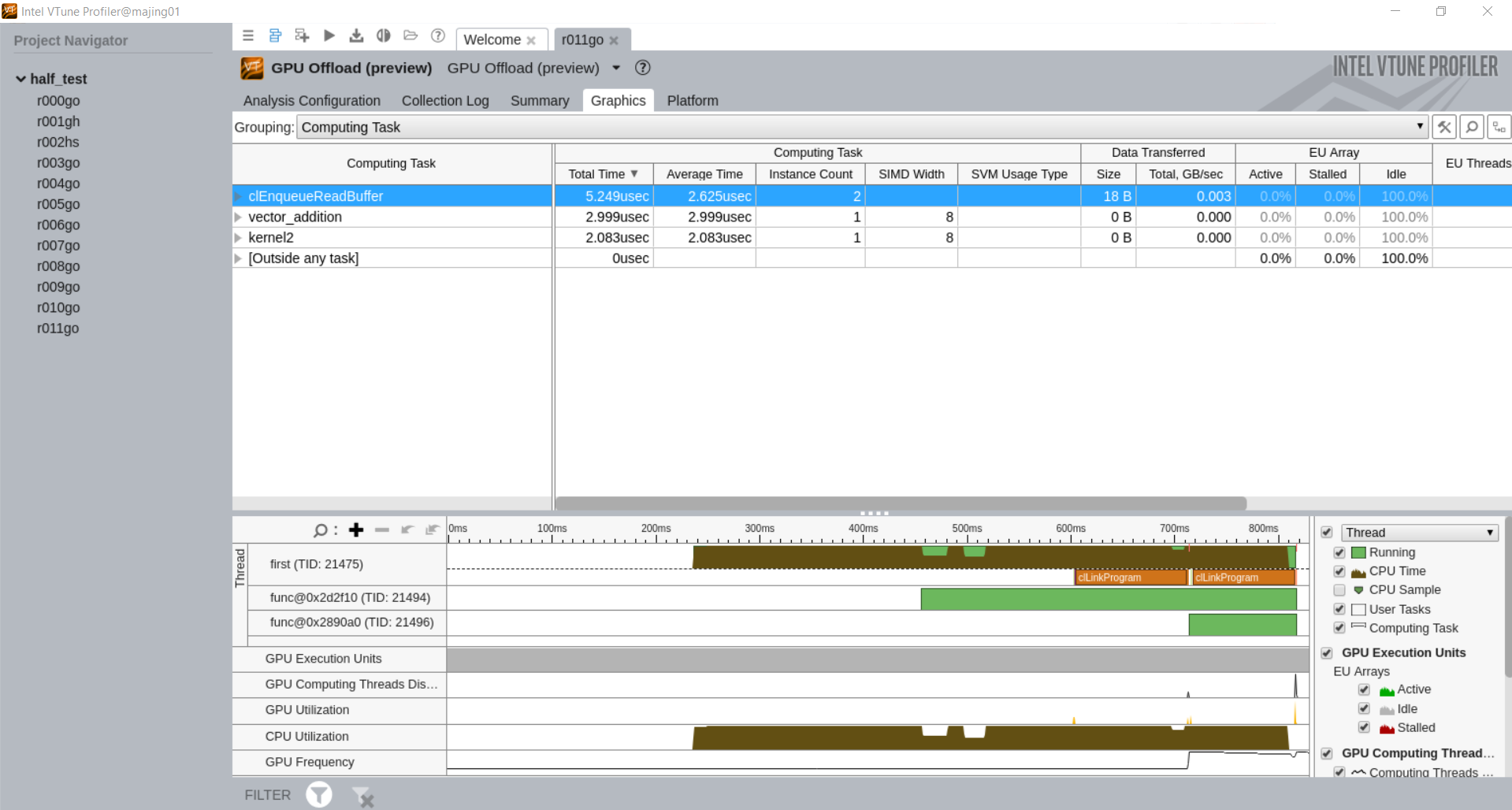
Task: Expand the kernel2 row
Action: (x=238, y=237)
